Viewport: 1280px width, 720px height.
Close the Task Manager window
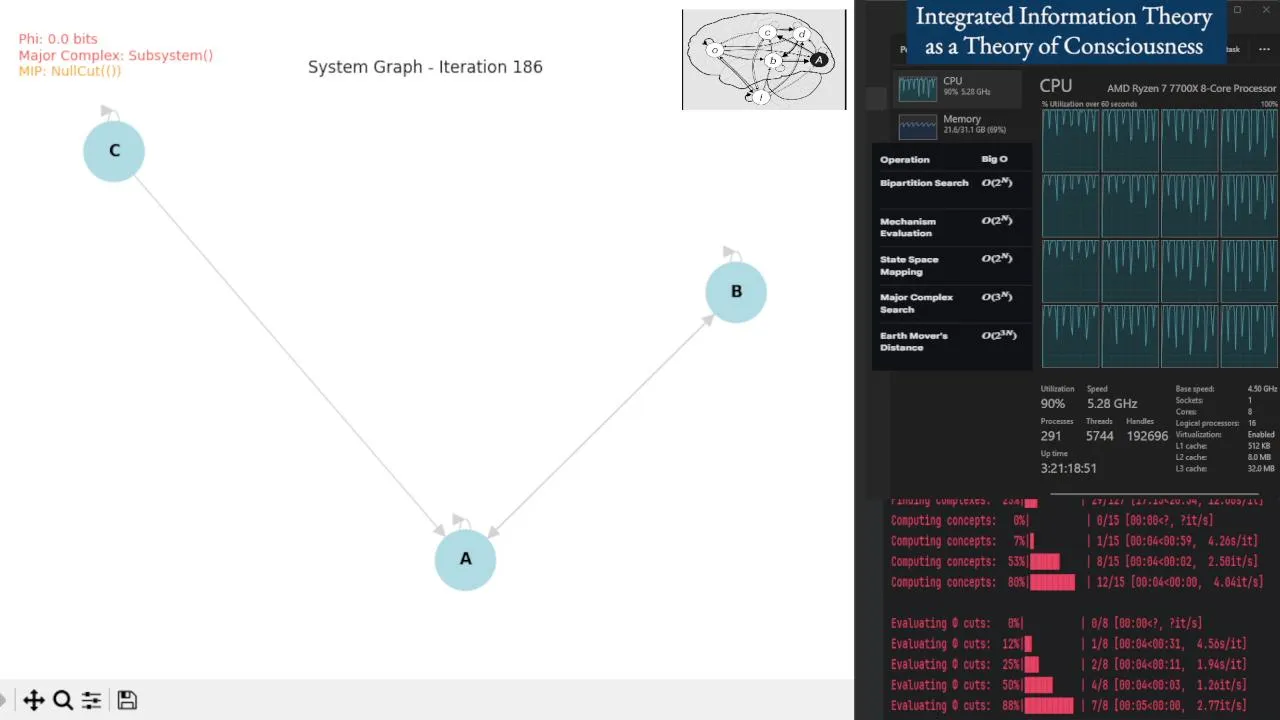1265,10
